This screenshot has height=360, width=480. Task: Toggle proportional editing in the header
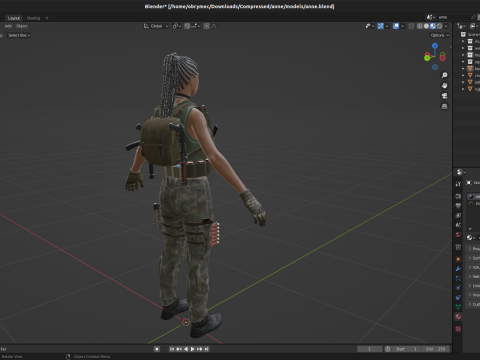coord(207,26)
